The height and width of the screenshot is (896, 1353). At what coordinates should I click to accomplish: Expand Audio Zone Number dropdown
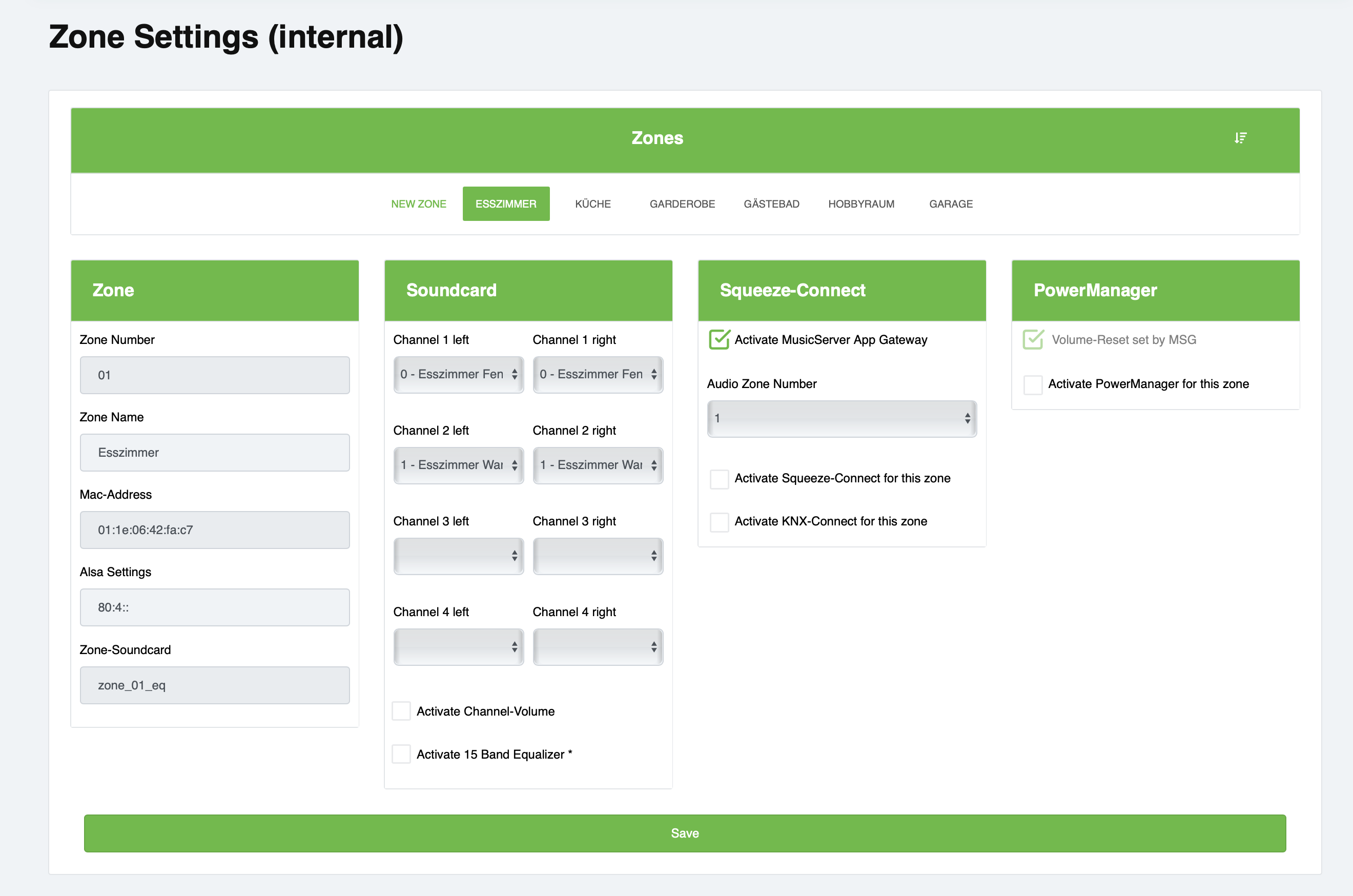coord(842,418)
